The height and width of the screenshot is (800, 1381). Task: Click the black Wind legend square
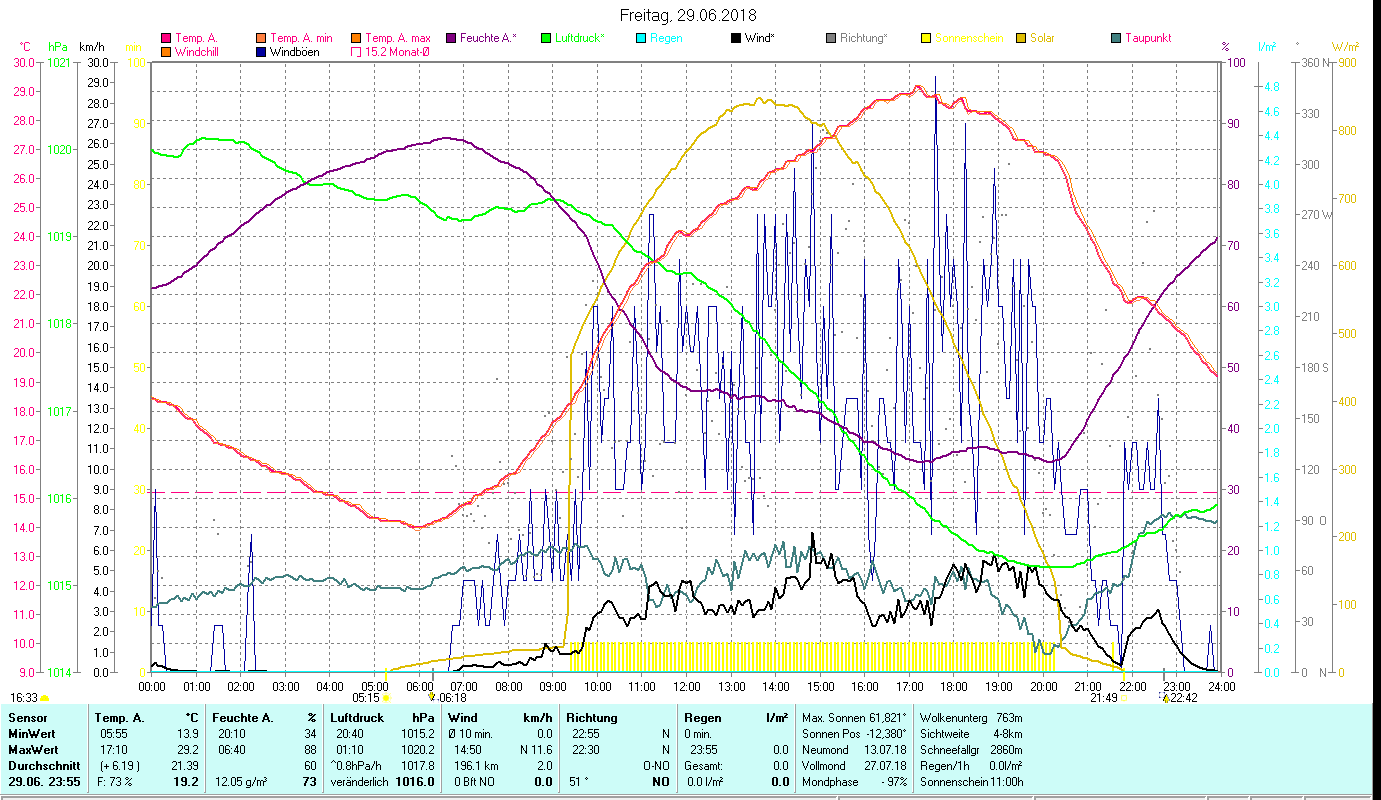[737, 38]
